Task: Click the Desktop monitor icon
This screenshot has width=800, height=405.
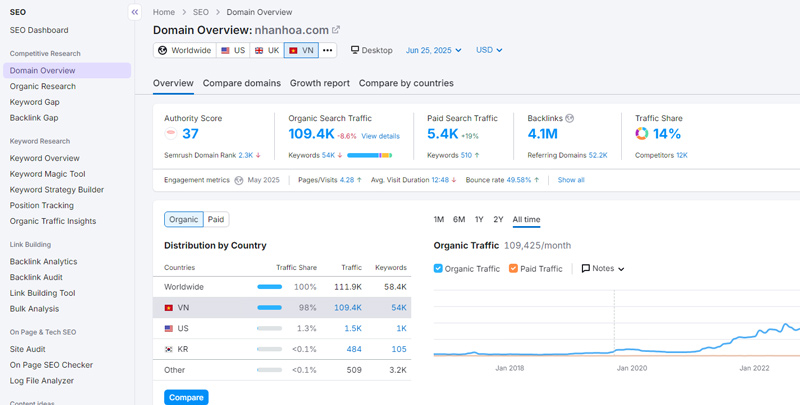Action: tap(355, 50)
